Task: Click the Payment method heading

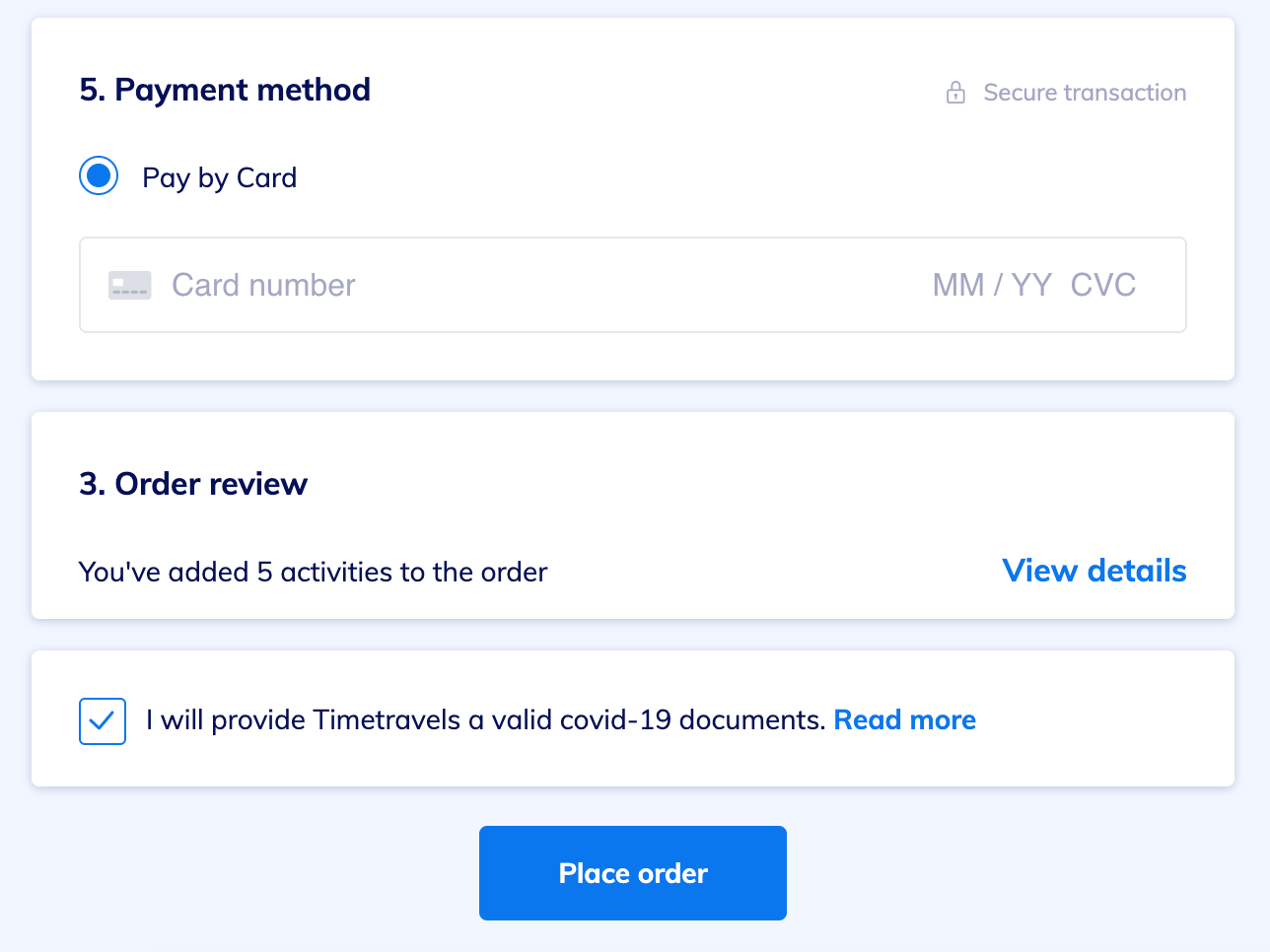Action: click(x=225, y=90)
